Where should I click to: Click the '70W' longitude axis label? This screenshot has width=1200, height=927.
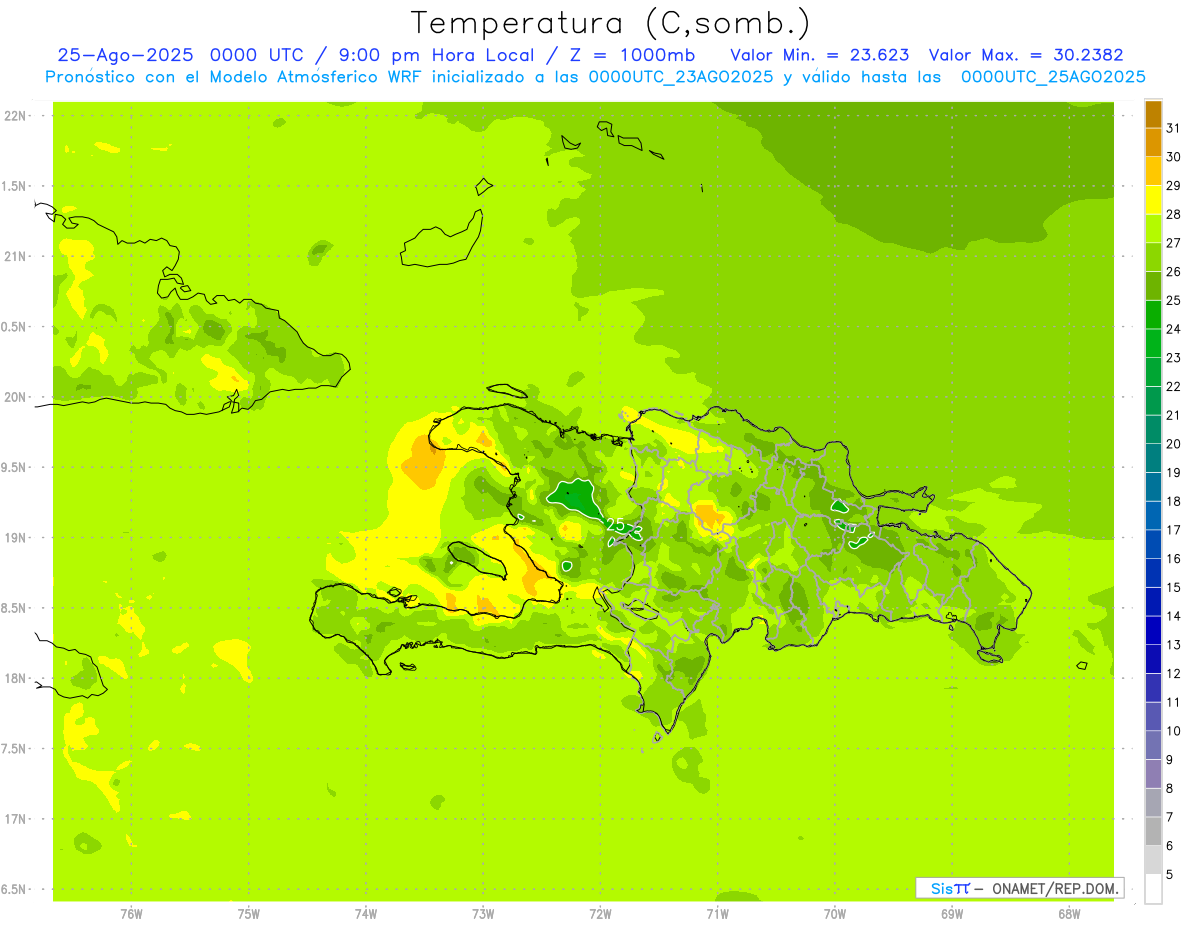point(835,914)
